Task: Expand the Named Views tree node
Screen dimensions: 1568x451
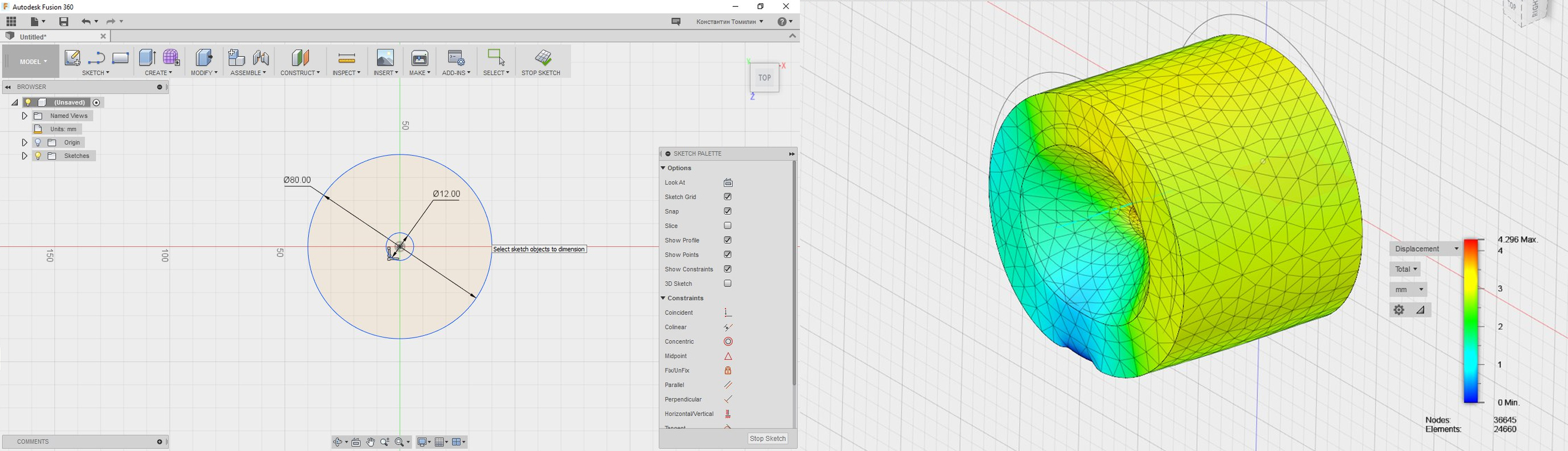Action: [x=24, y=116]
